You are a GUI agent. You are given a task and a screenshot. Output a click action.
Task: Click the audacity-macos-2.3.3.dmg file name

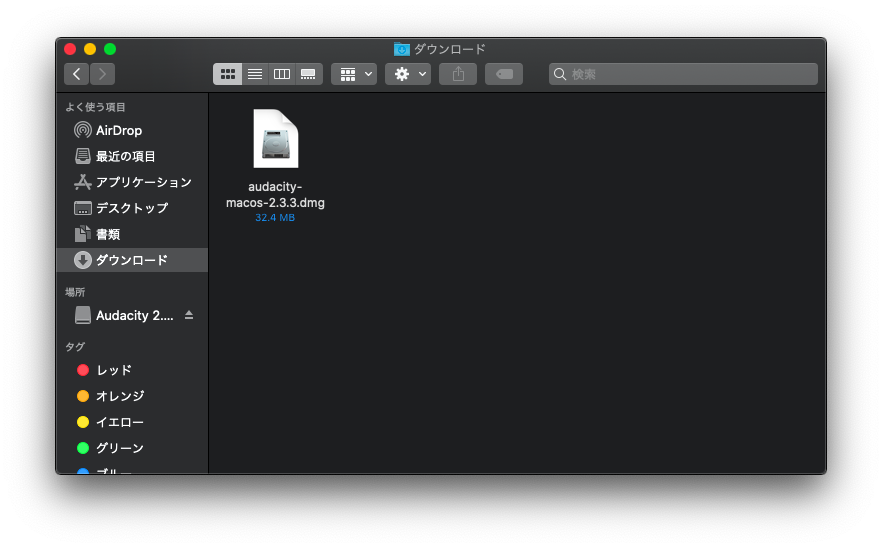(x=275, y=195)
